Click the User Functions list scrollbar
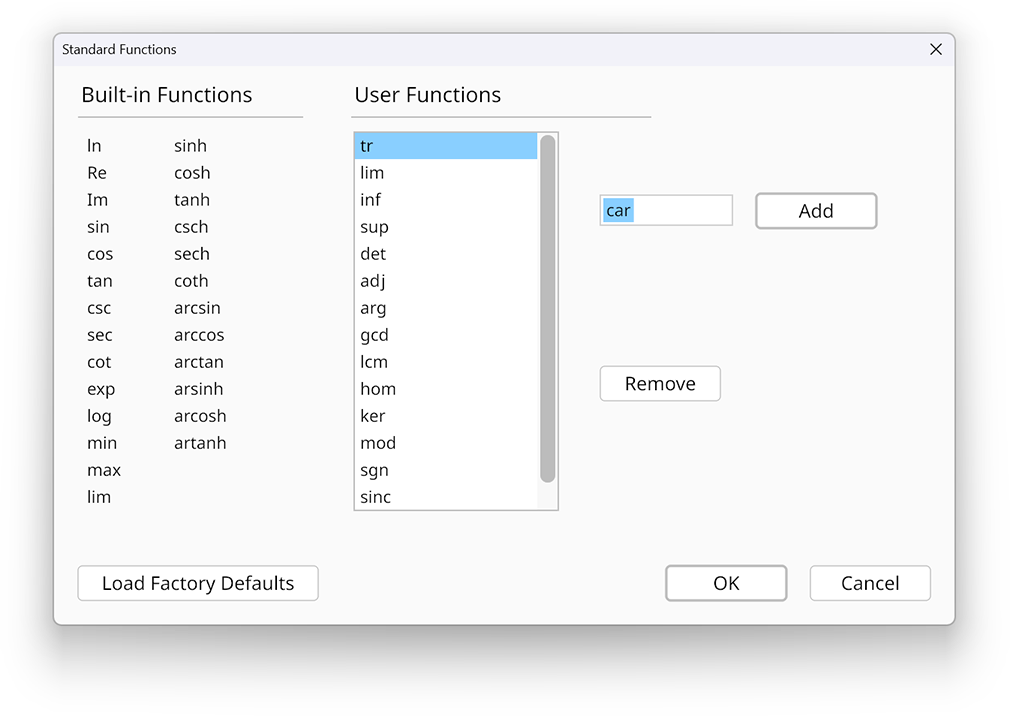1010x716 pixels. point(548,320)
